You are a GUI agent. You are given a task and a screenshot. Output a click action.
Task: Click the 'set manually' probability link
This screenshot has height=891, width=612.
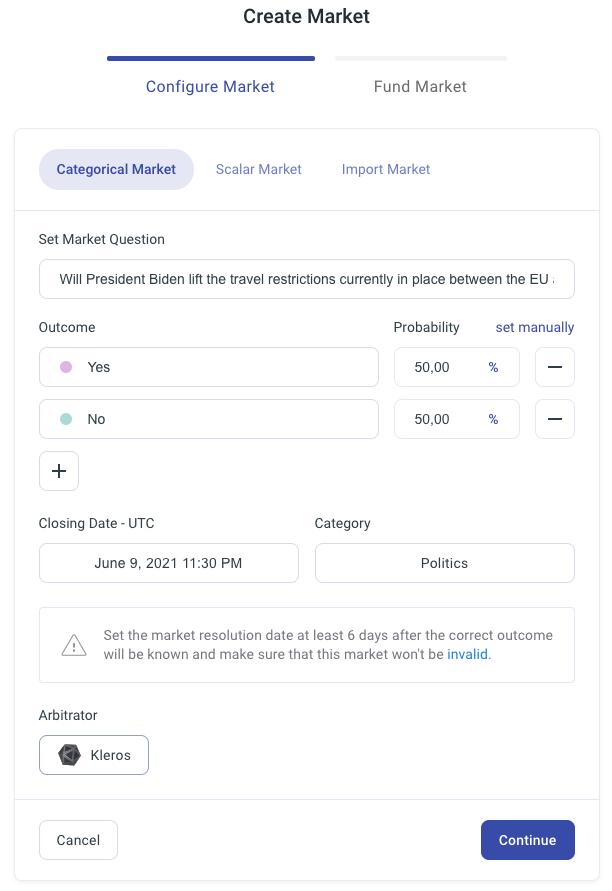535,327
